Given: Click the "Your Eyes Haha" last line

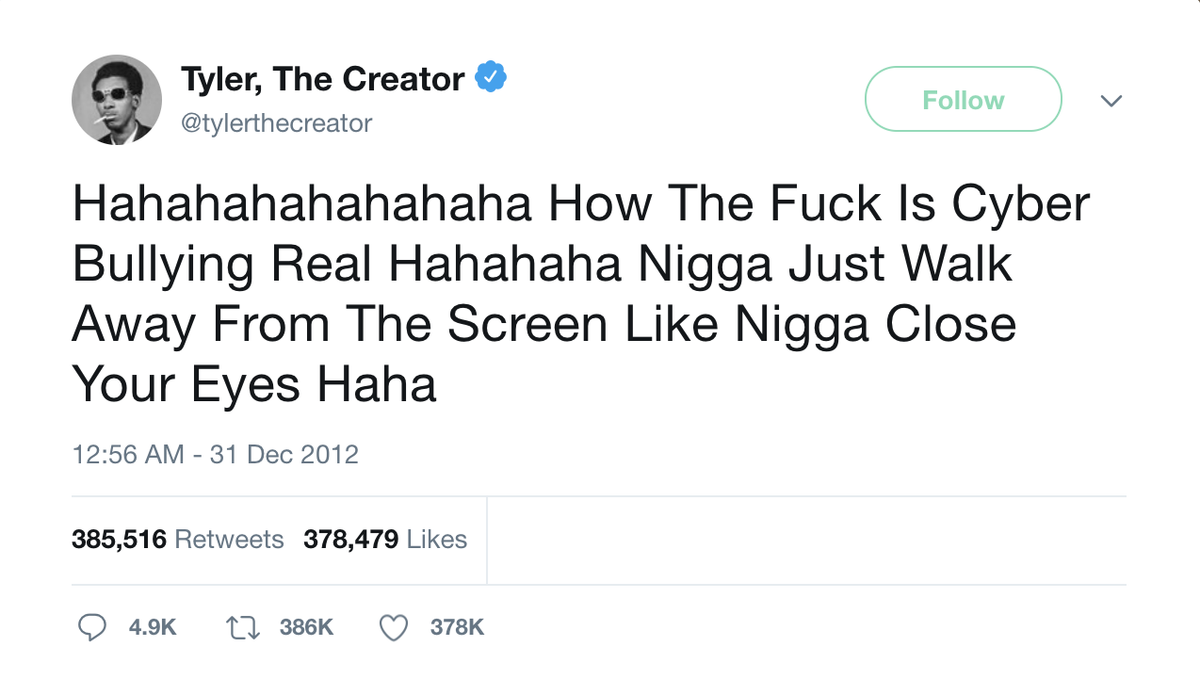Looking at the screenshot, I should [255, 384].
